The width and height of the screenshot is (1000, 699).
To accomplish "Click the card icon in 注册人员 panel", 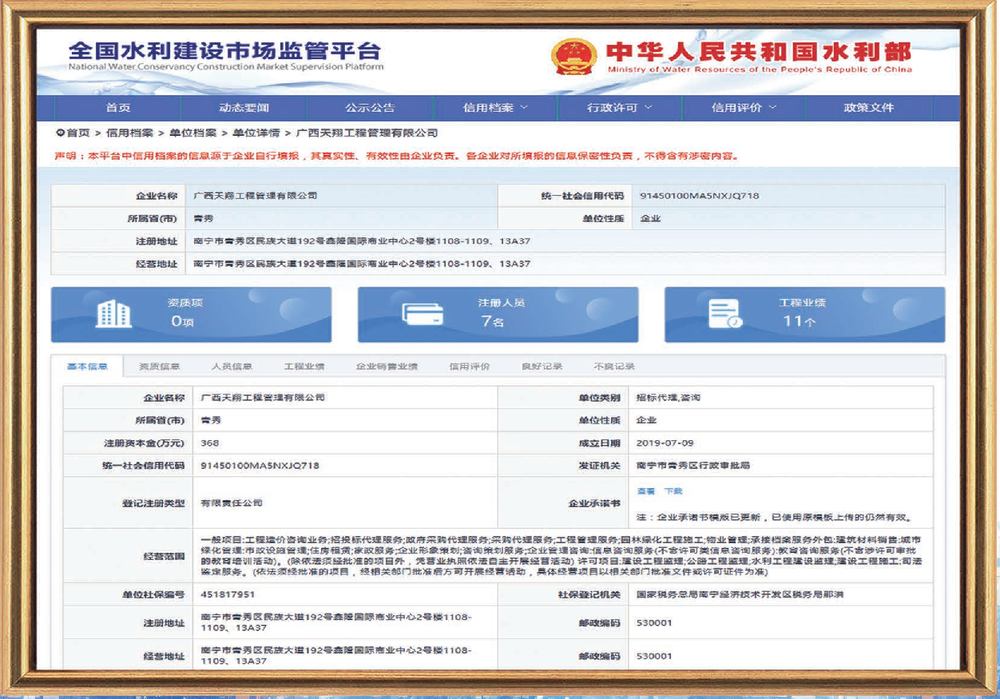I will pyautogui.click(x=423, y=314).
